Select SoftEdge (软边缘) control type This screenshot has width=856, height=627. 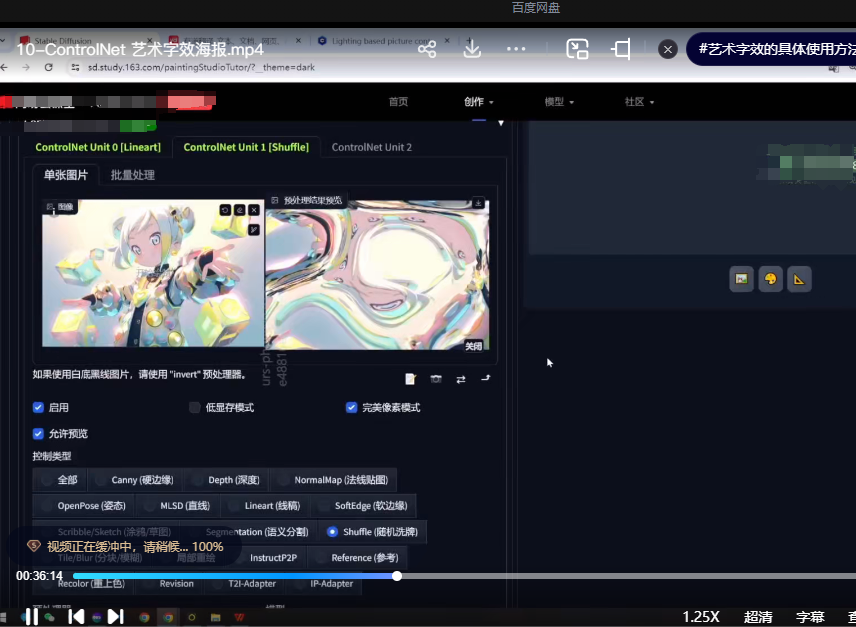tap(363, 505)
